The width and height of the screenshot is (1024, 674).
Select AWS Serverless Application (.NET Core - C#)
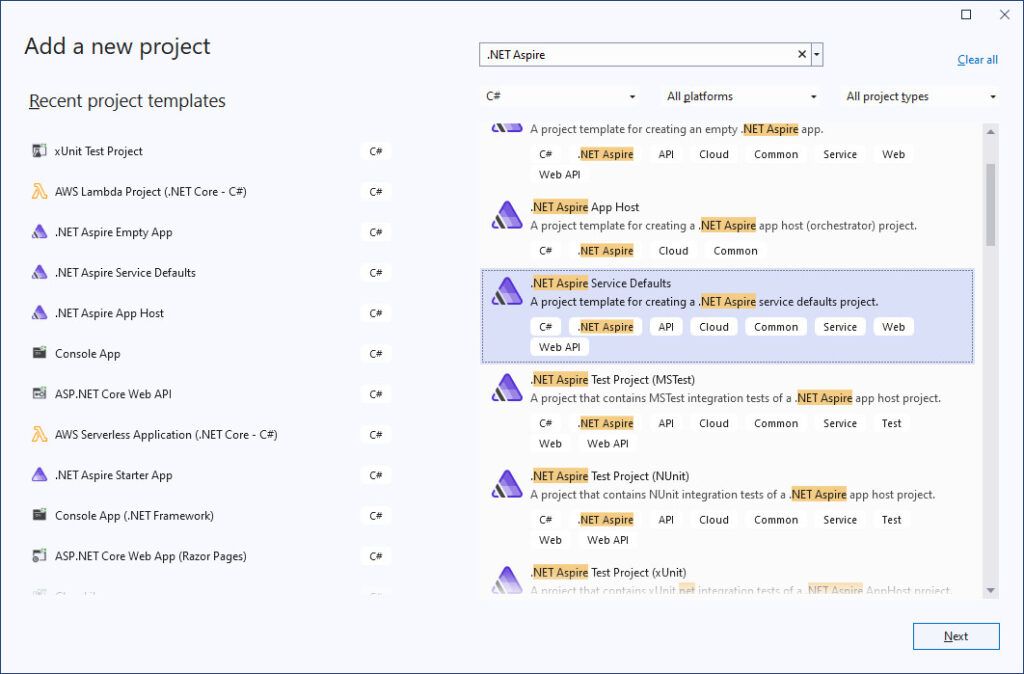point(167,434)
